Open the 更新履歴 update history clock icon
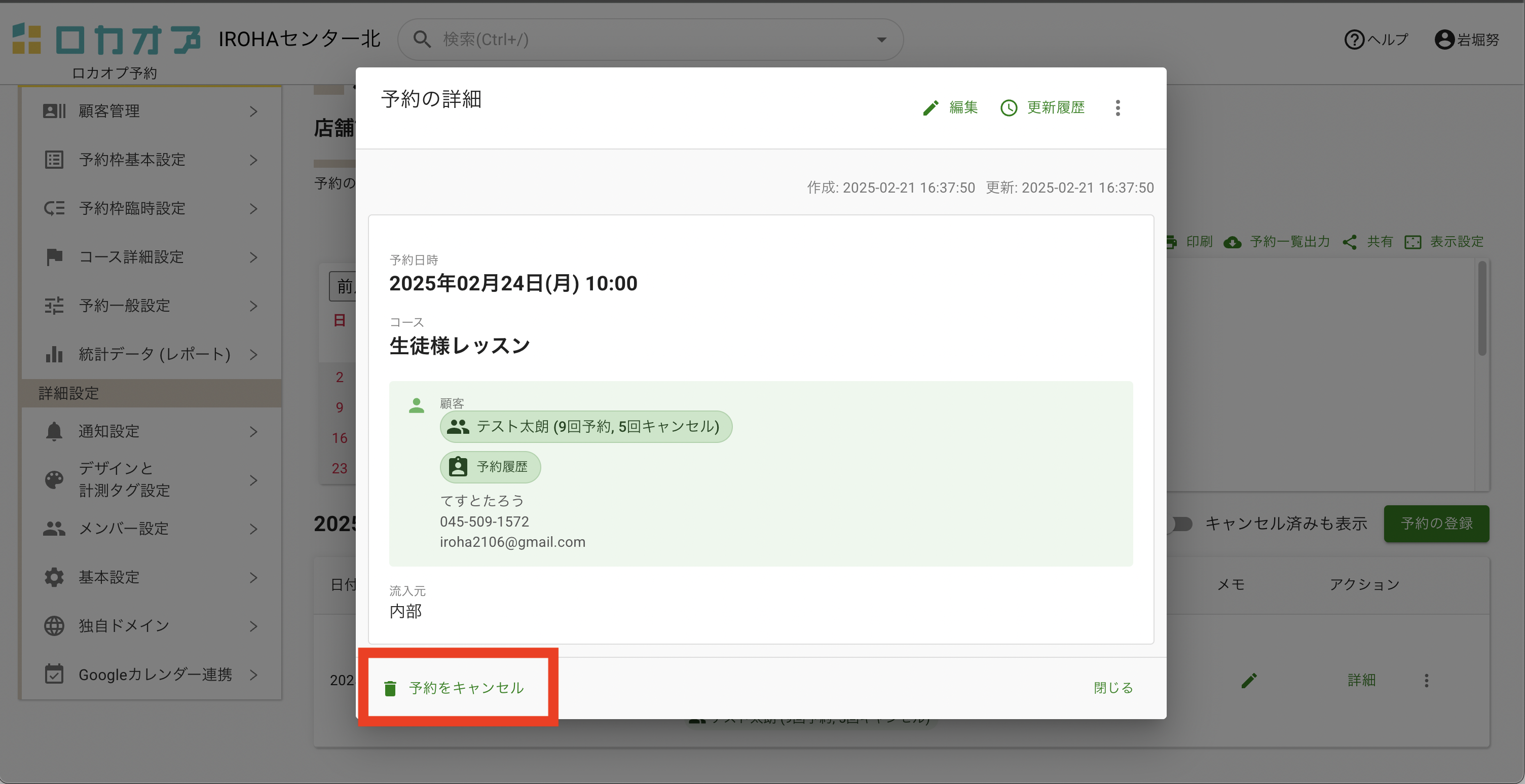 pyautogui.click(x=1009, y=108)
